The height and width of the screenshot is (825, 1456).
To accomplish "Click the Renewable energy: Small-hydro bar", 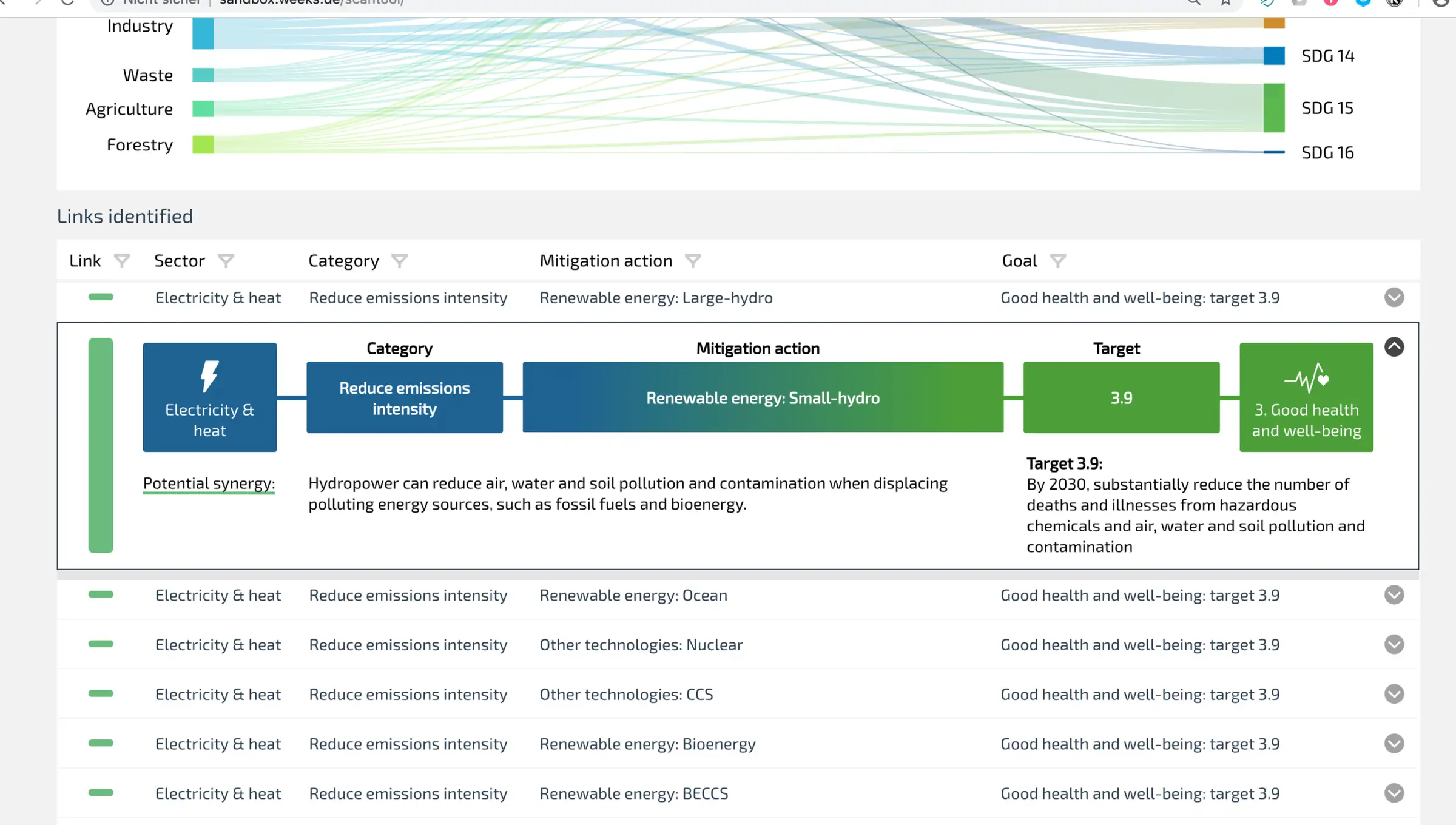I will 763,397.
